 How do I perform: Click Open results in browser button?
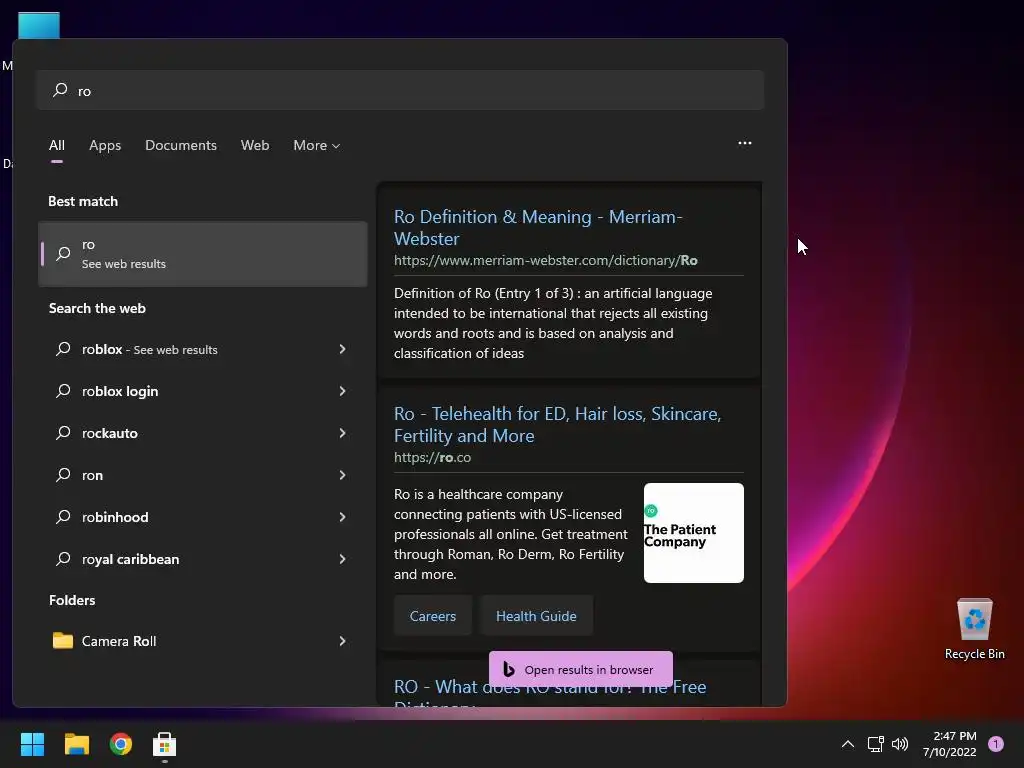pyautogui.click(x=581, y=669)
